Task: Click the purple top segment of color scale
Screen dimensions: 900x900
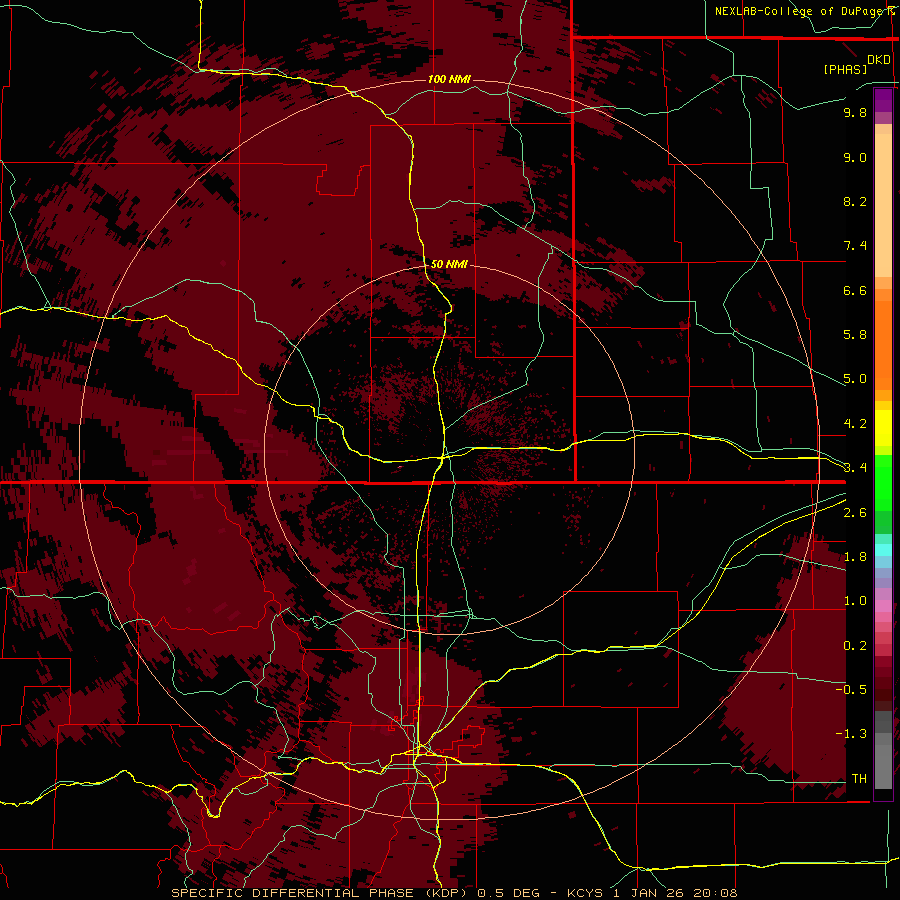Action: (x=883, y=100)
